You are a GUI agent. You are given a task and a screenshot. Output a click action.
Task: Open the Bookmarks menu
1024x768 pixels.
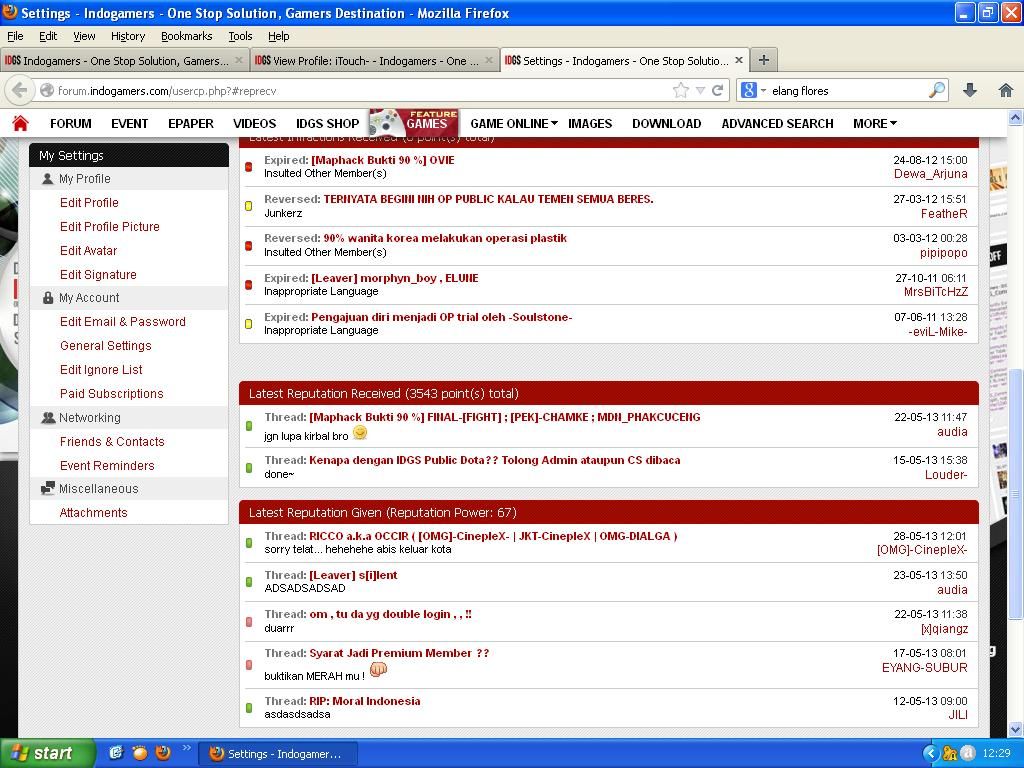coord(187,36)
